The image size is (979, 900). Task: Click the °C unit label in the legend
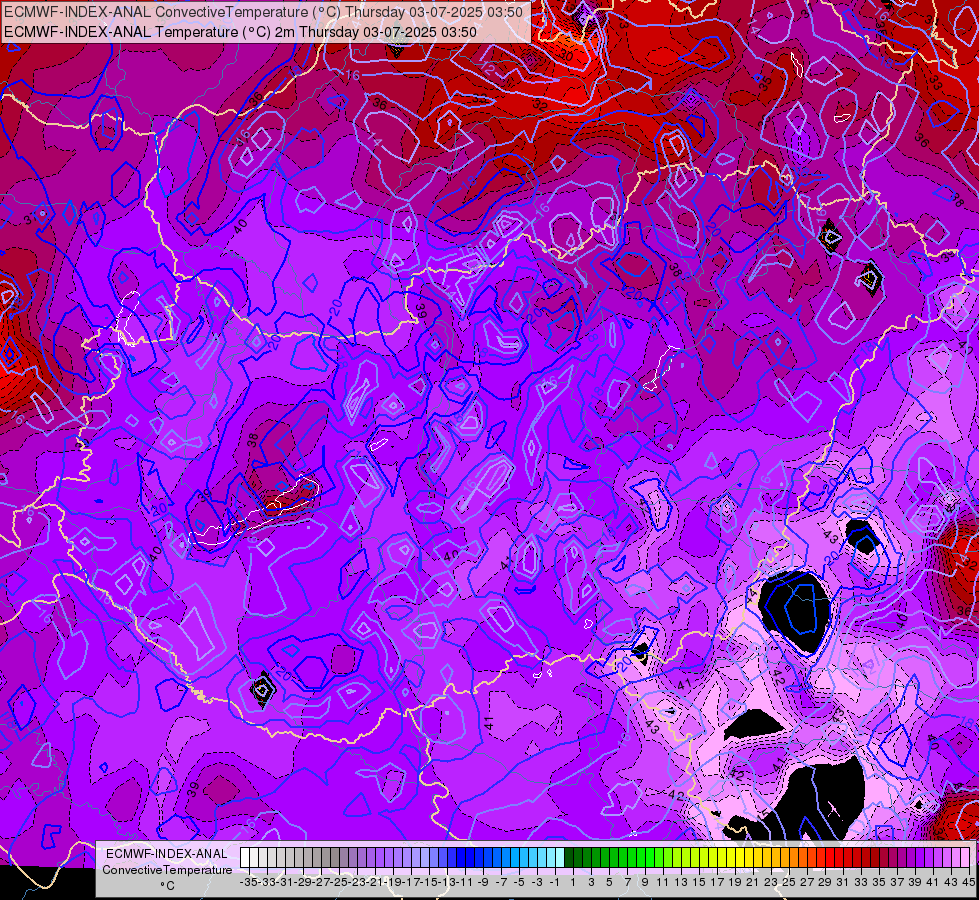[167, 886]
